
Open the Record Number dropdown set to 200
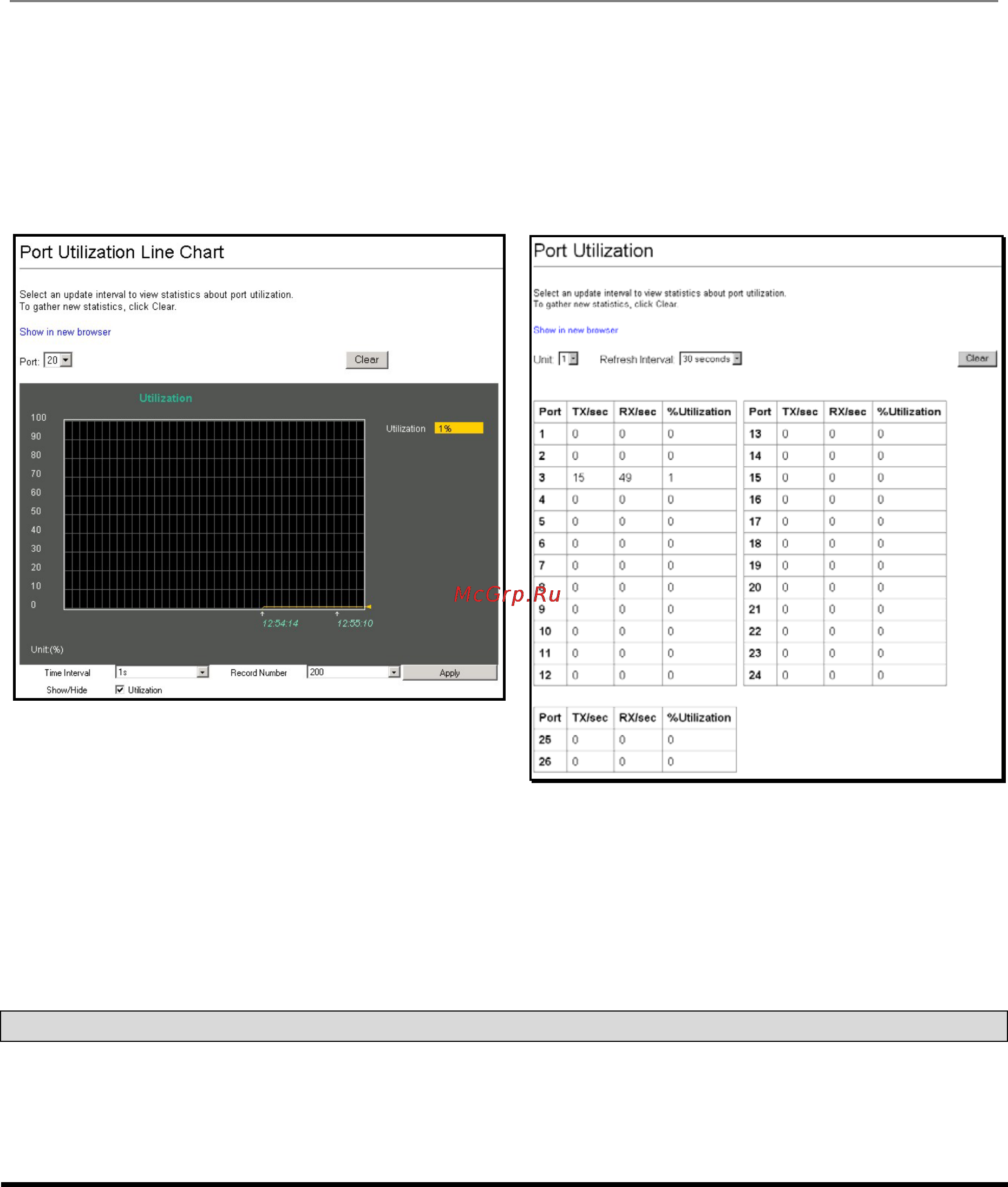(x=353, y=672)
